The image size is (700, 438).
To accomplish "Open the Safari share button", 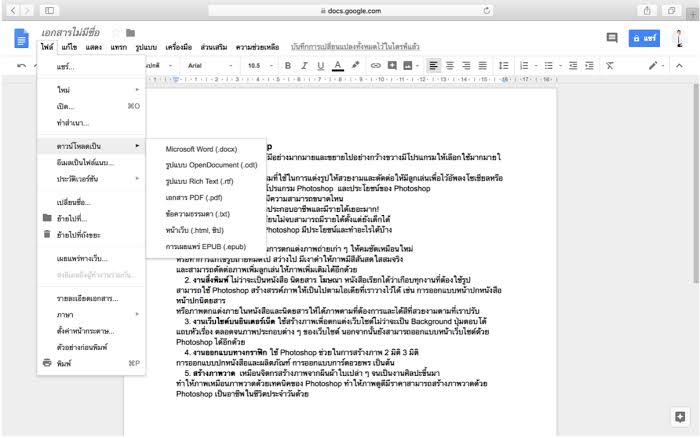I will [647, 11].
